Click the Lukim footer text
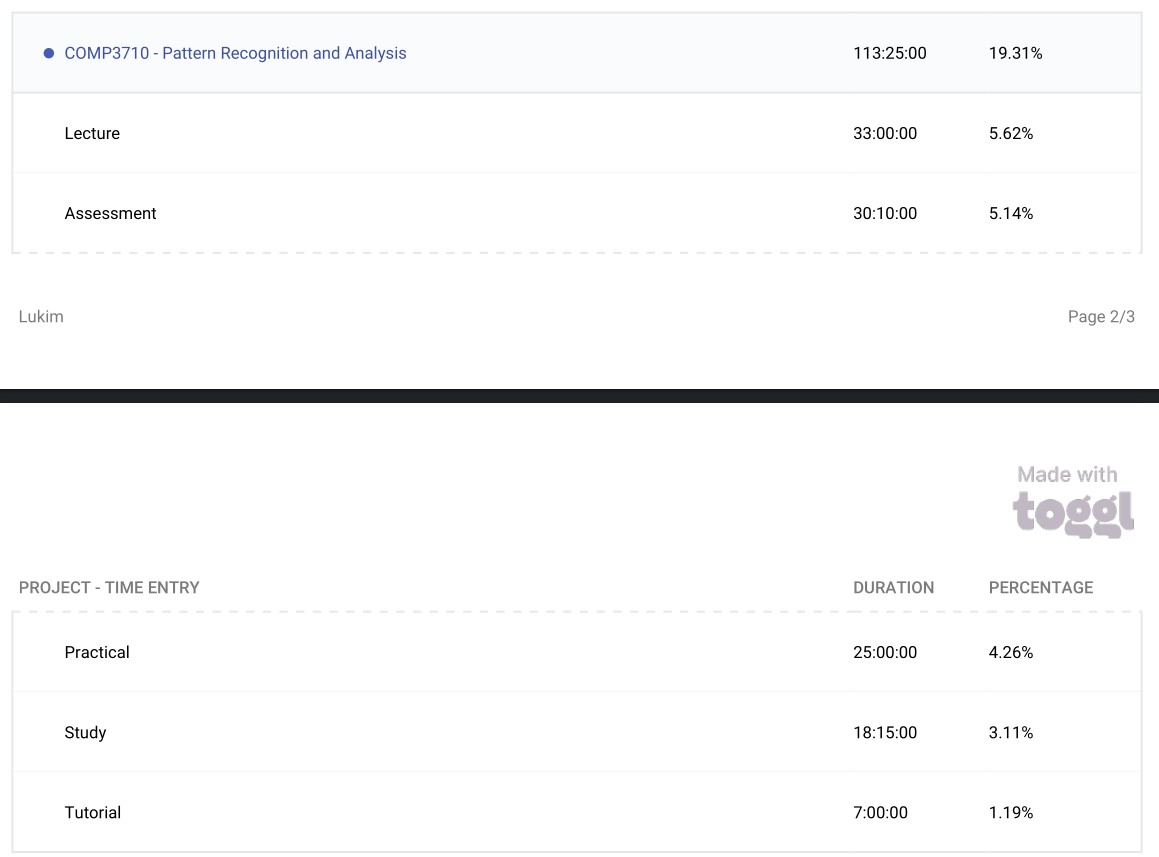Image resolution: width=1159 pixels, height=857 pixels. pyautogui.click(x=41, y=317)
